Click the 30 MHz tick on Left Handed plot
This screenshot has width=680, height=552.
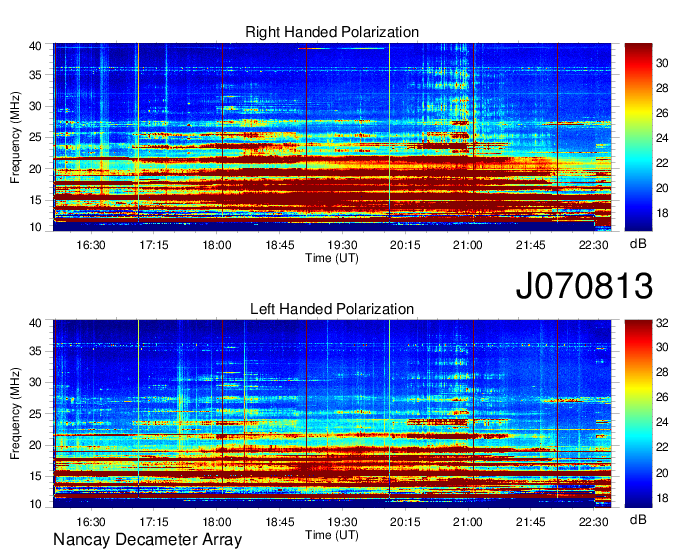click(35, 383)
